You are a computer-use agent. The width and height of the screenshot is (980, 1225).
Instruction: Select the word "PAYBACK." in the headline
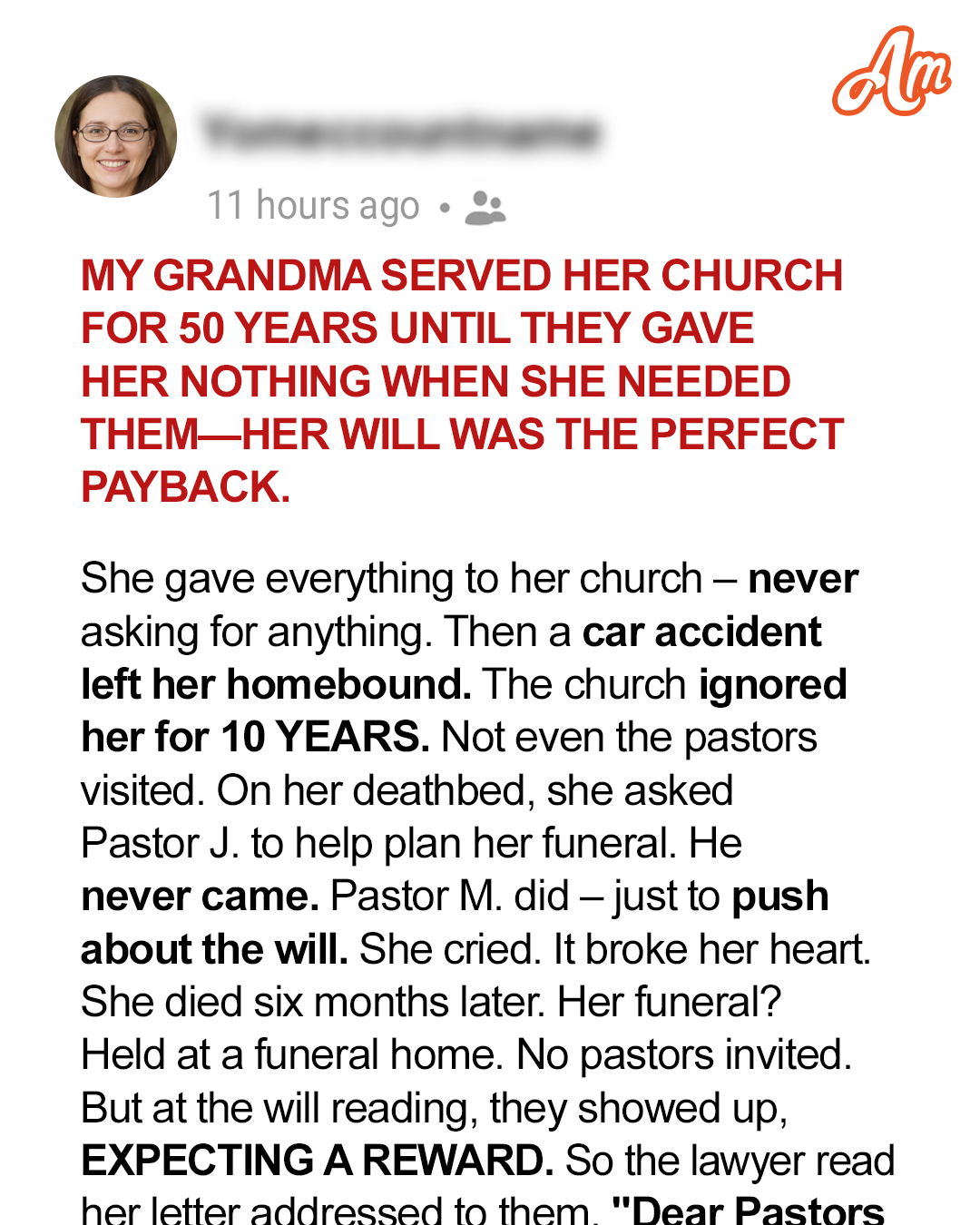tap(186, 487)
